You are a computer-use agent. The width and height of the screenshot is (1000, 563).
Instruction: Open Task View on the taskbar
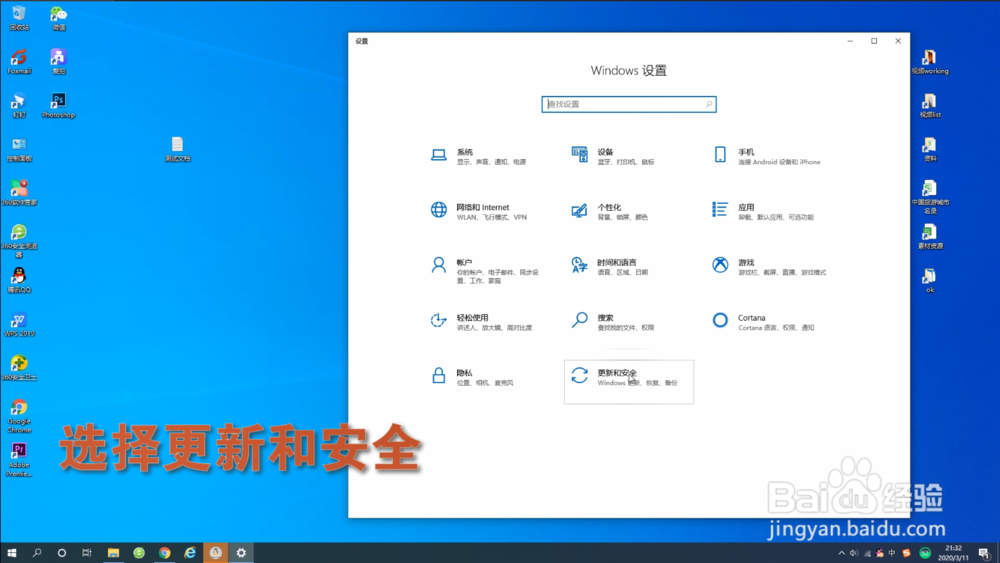pos(87,553)
